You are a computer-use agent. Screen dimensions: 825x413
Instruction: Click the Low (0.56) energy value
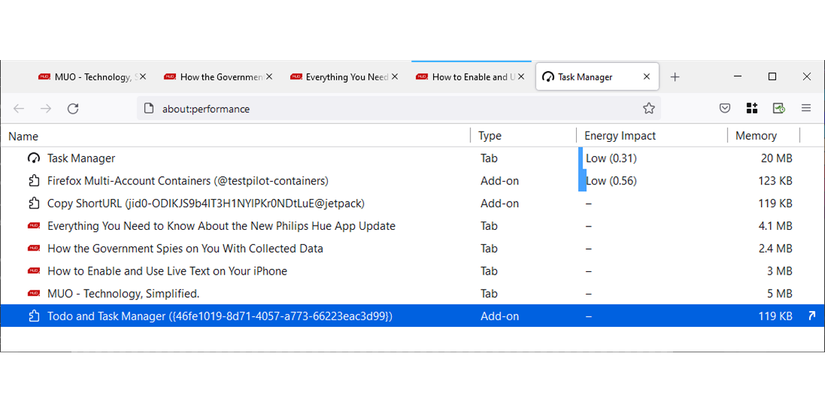611,180
